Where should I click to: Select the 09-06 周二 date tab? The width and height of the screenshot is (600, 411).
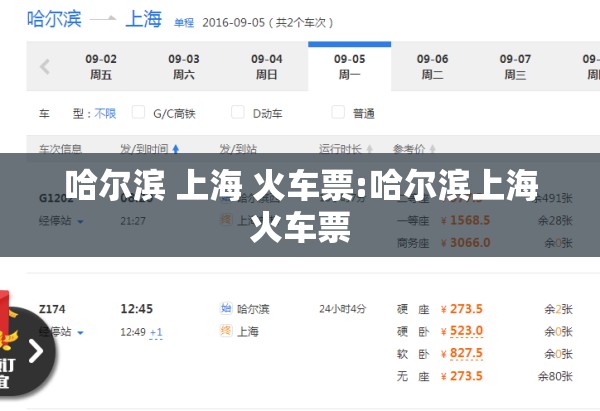coord(432,67)
